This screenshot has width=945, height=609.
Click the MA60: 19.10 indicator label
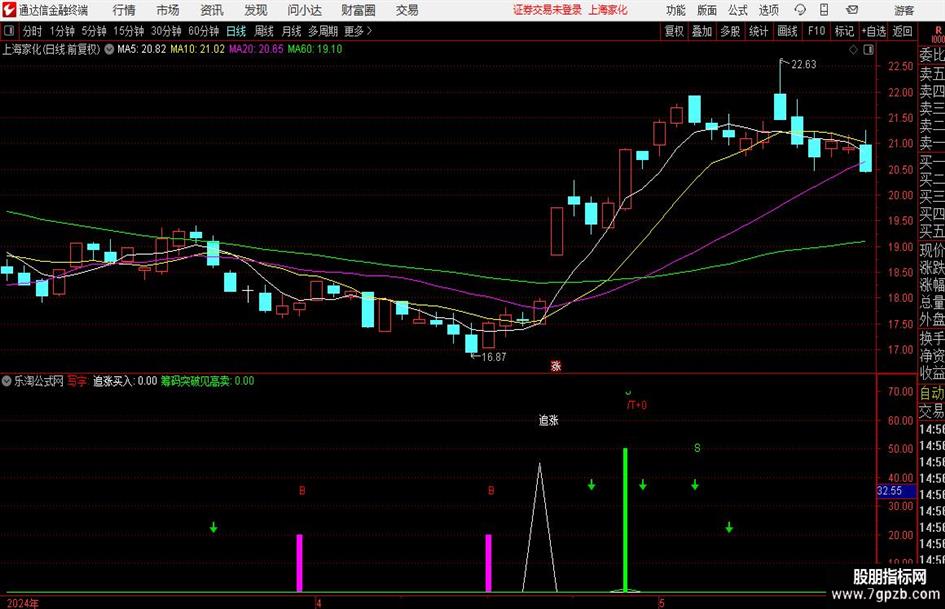coord(315,49)
